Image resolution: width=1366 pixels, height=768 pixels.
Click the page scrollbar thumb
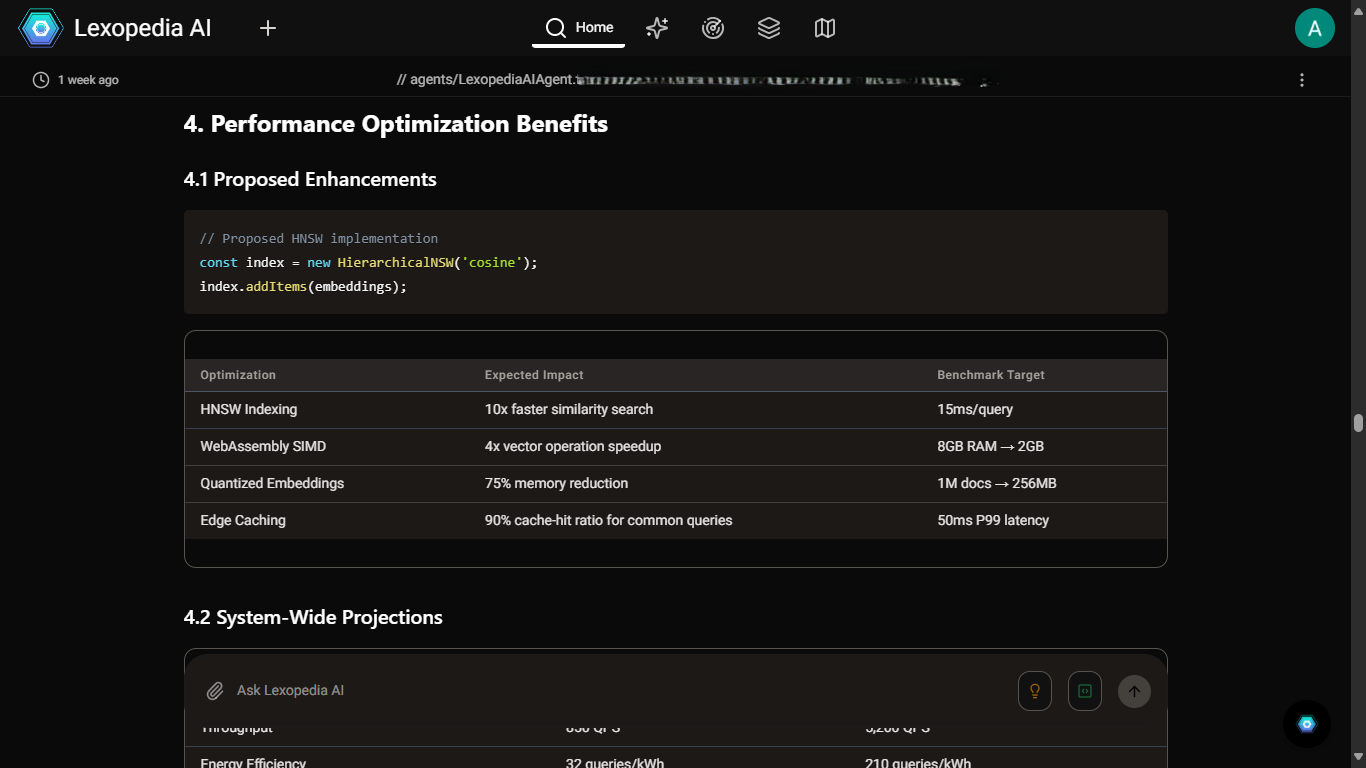coord(1358,423)
